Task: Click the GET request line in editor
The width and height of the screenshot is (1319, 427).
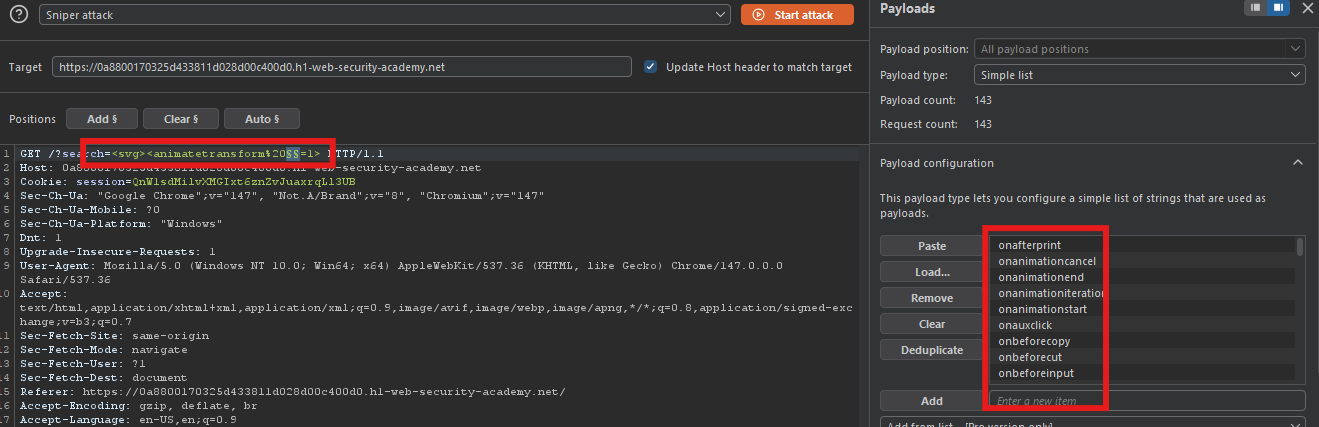Action: tap(202, 153)
